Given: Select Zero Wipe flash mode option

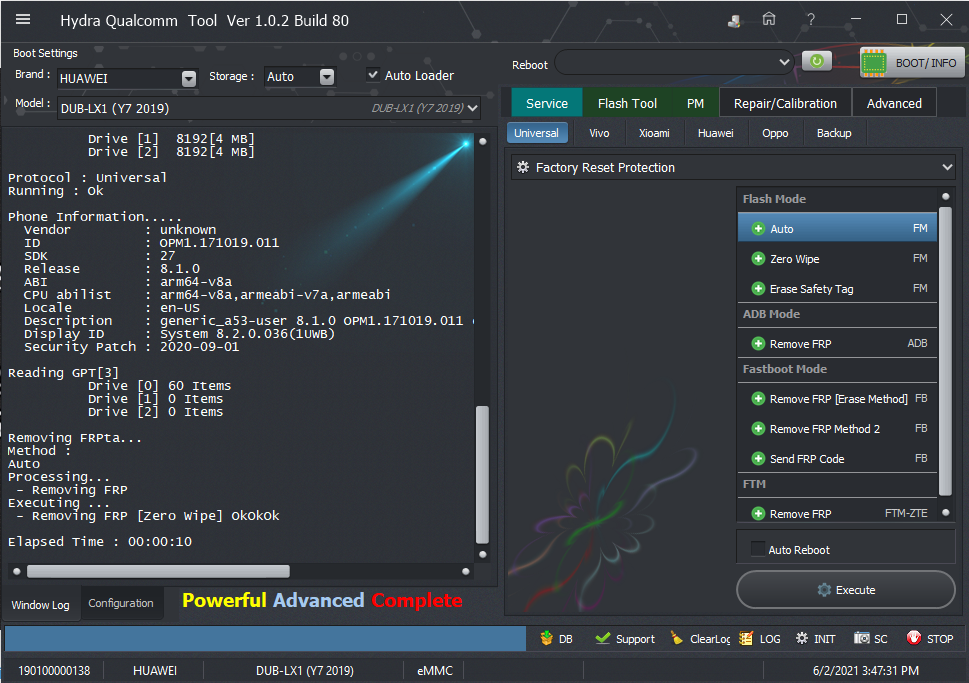Looking at the screenshot, I should (837, 258).
